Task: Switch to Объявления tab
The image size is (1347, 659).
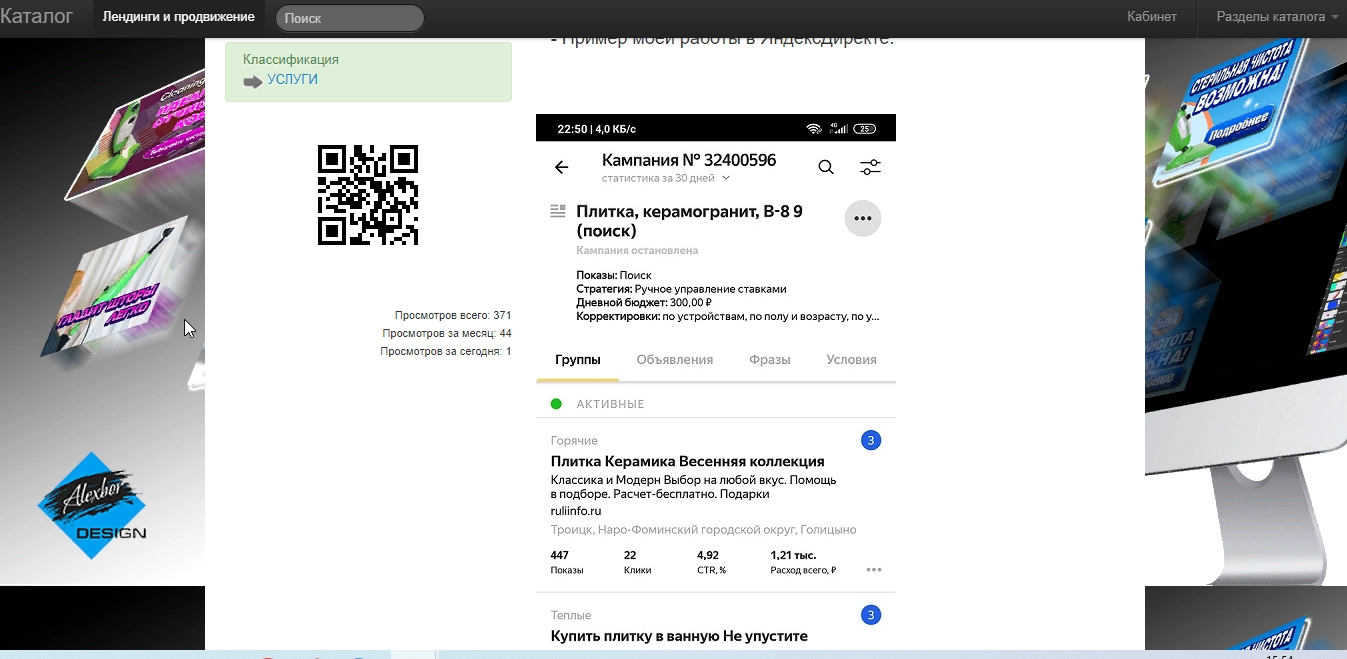Action: pyautogui.click(x=675, y=360)
